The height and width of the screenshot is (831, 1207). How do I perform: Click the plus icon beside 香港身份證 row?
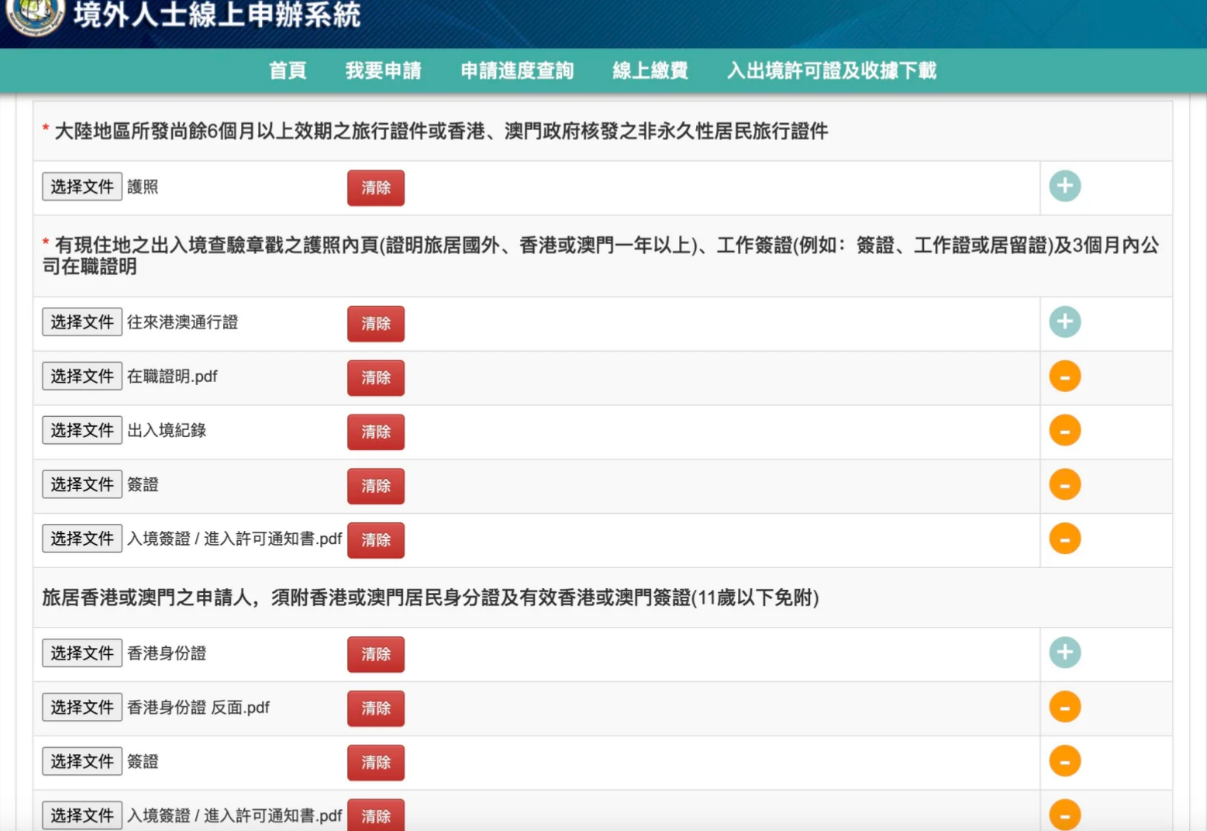click(1065, 651)
